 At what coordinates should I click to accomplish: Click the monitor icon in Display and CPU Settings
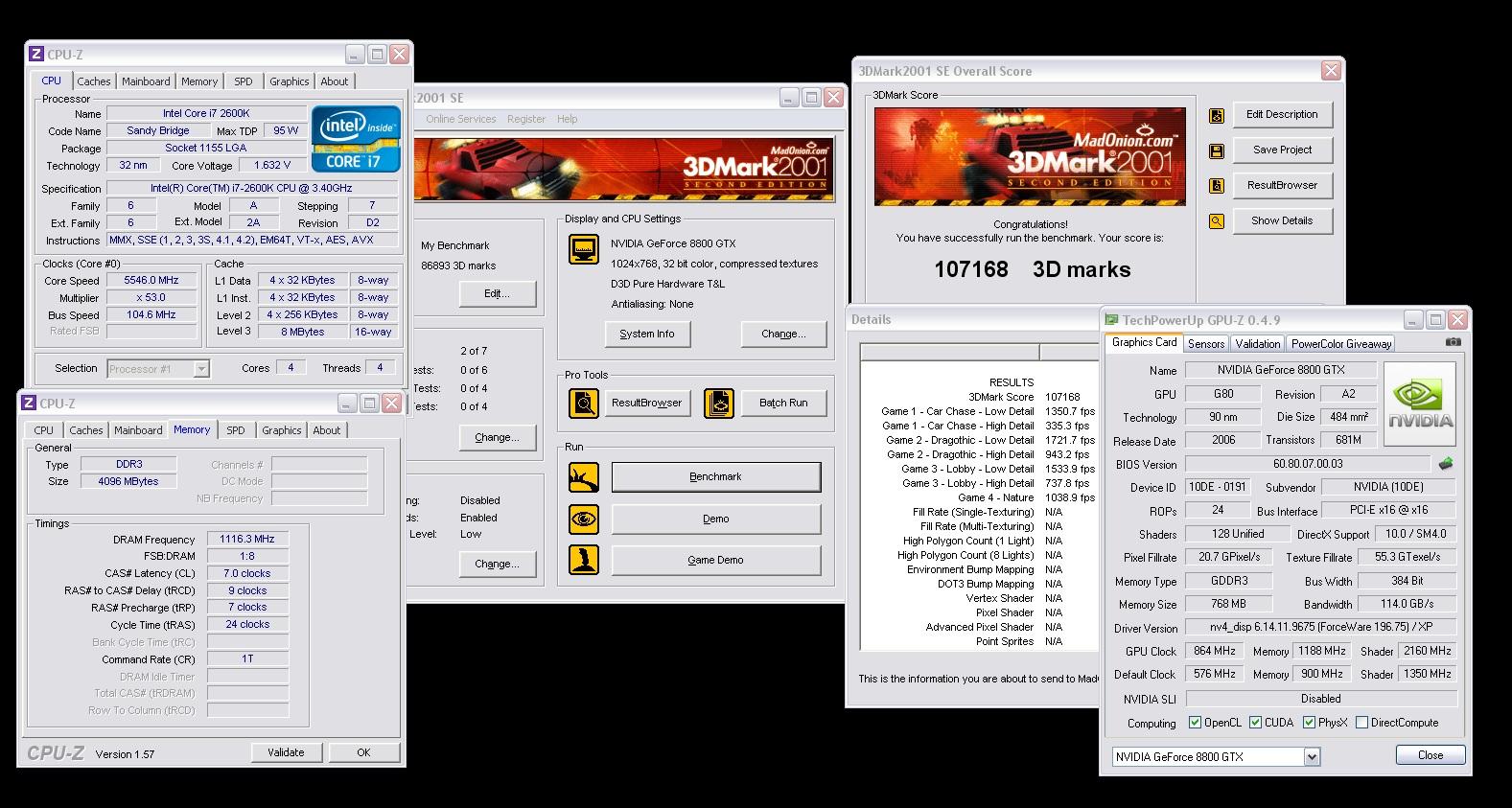[x=584, y=249]
